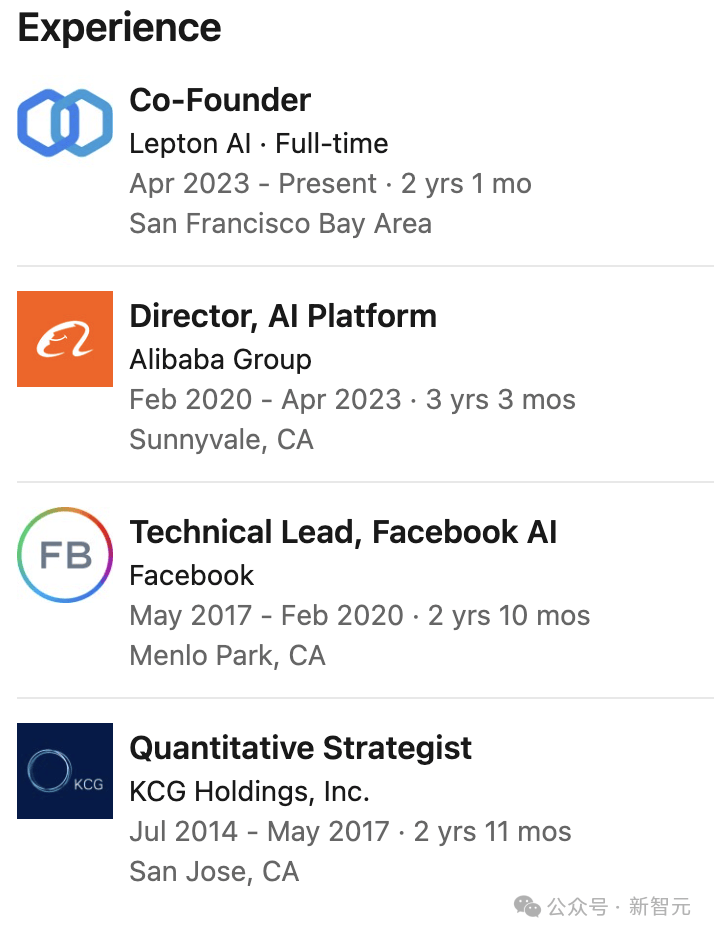This screenshot has height=936, width=714.
Task: Click Jul 2014 - May 2017 date range
Action: coord(258,832)
